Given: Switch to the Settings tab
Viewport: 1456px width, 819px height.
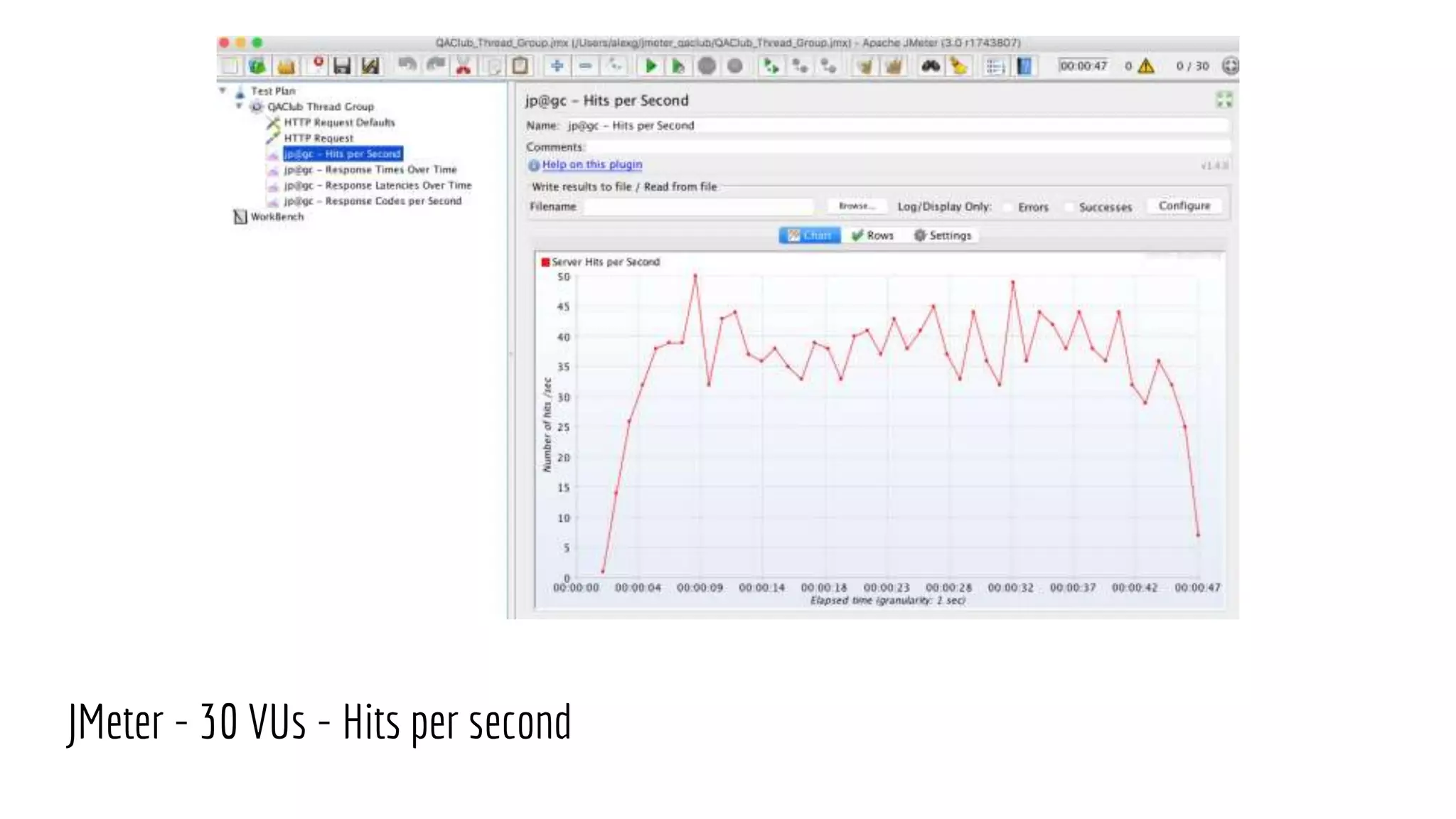Looking at the screenshot, I should click(943, 235).
